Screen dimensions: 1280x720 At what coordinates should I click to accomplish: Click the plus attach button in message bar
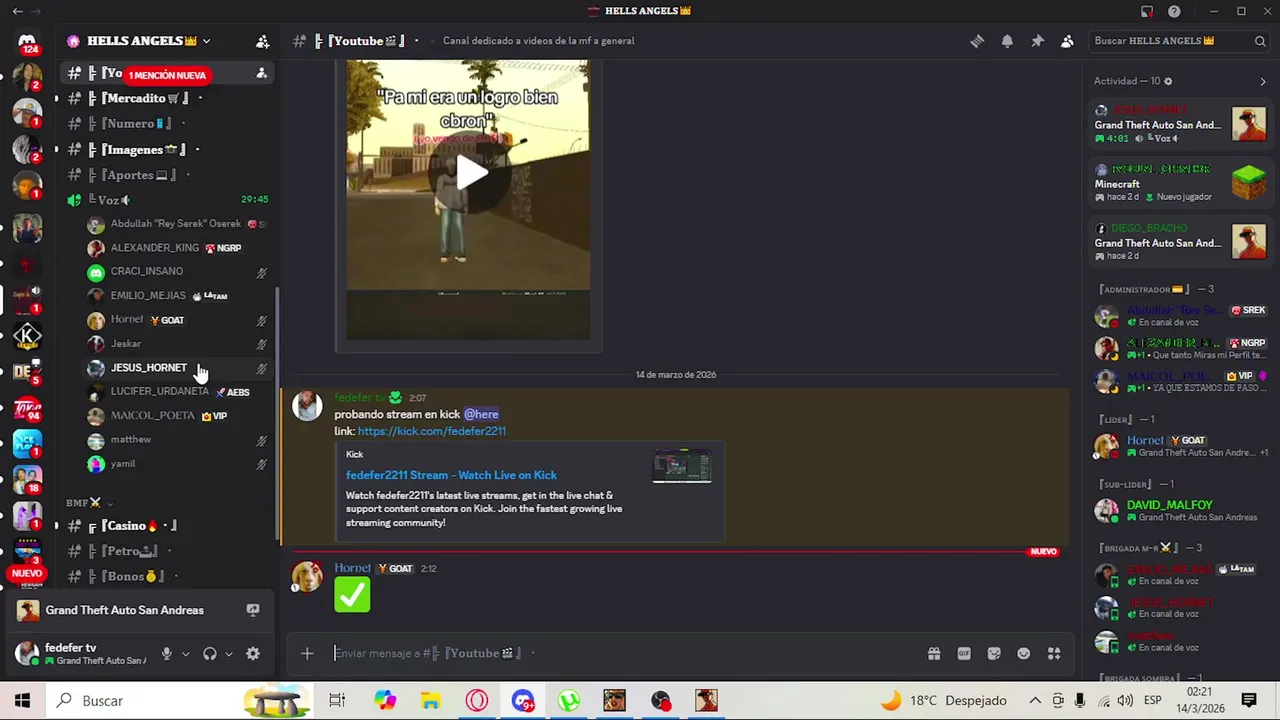(x=307, y=653)
